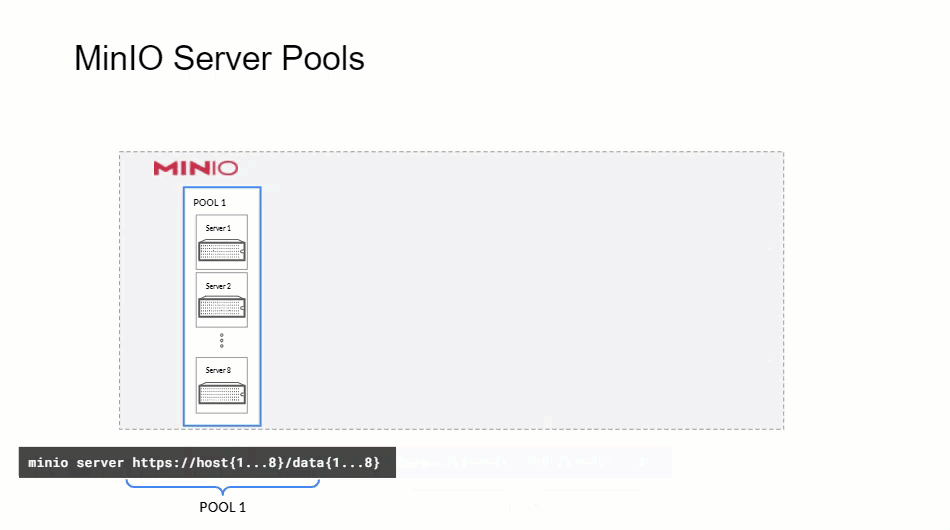Select the Server 1 rack icon
This screenshot has height=530, width=950.
click(221, 251)
